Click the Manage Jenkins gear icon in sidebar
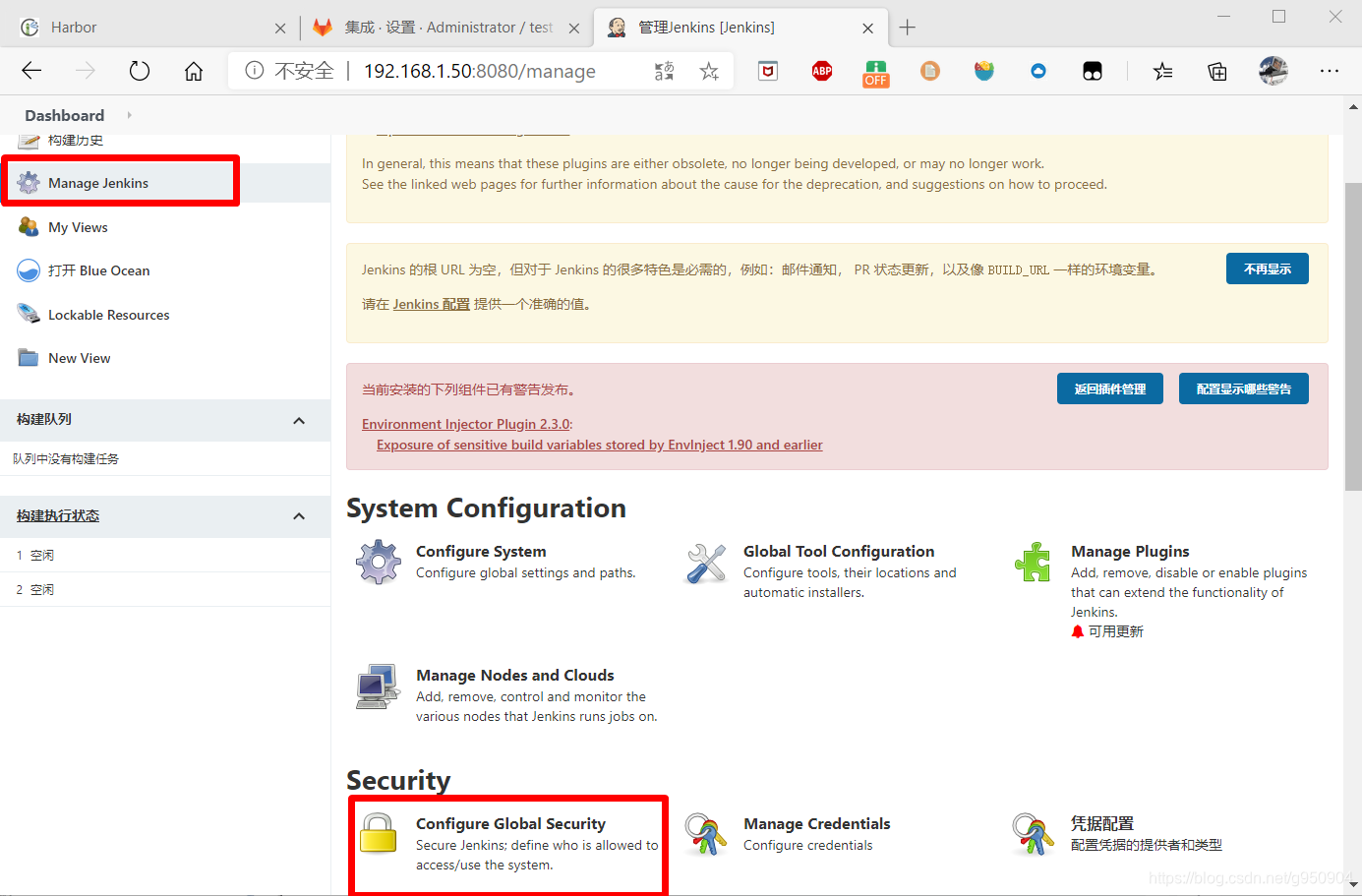The height and width of the screenshot is (896, 1362). (29, 183)
